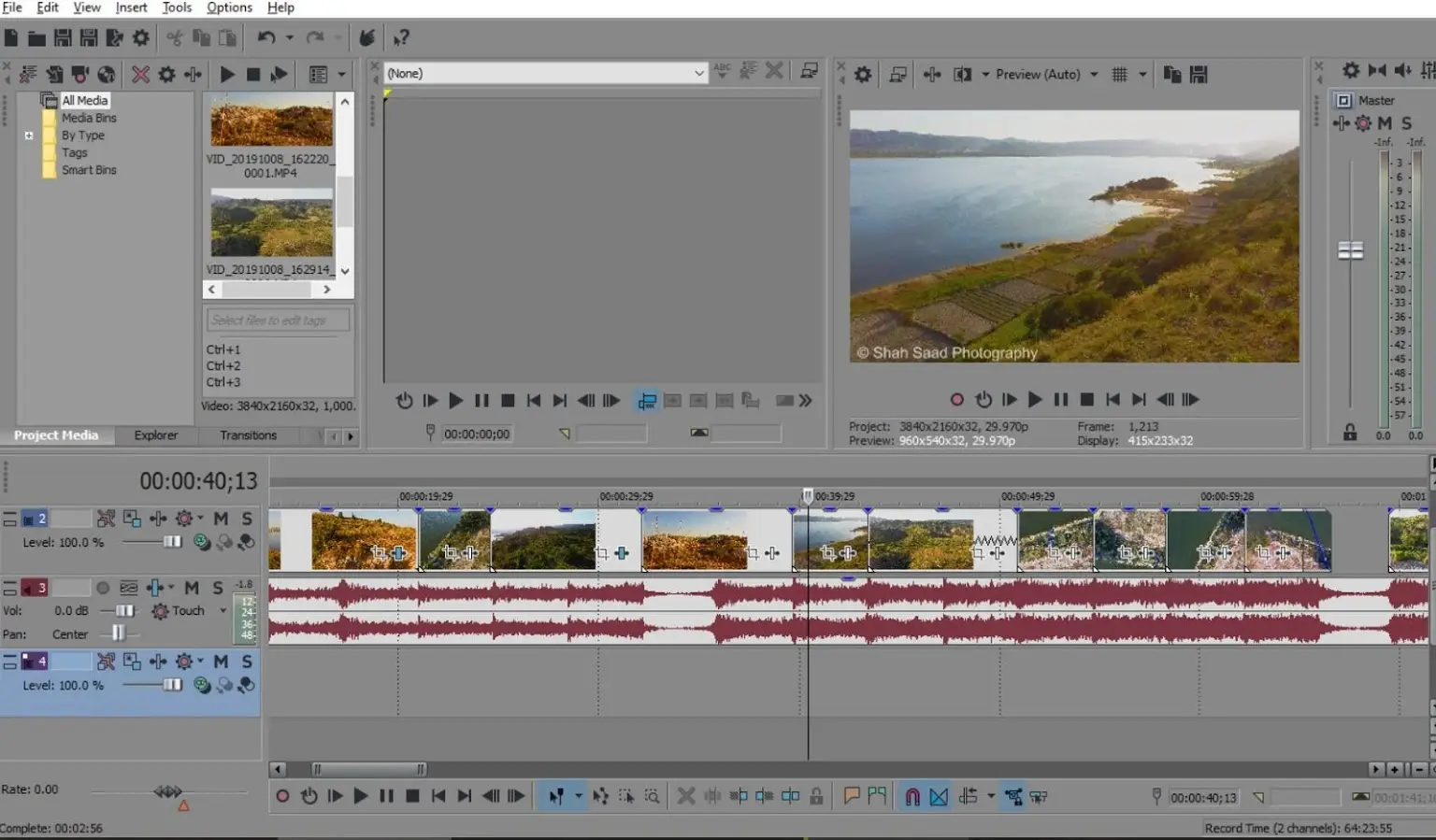Screen dimensions: 1436x840
Task: Click the What's This help icon
Action: point(401,37)
